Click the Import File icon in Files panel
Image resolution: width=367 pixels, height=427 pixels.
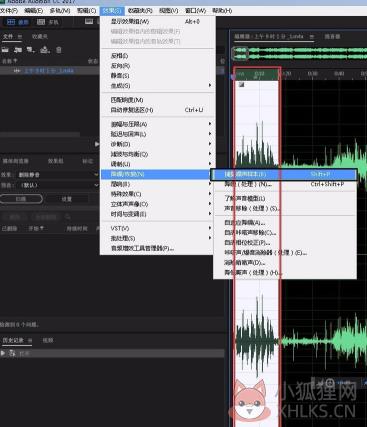click(18, 50)
